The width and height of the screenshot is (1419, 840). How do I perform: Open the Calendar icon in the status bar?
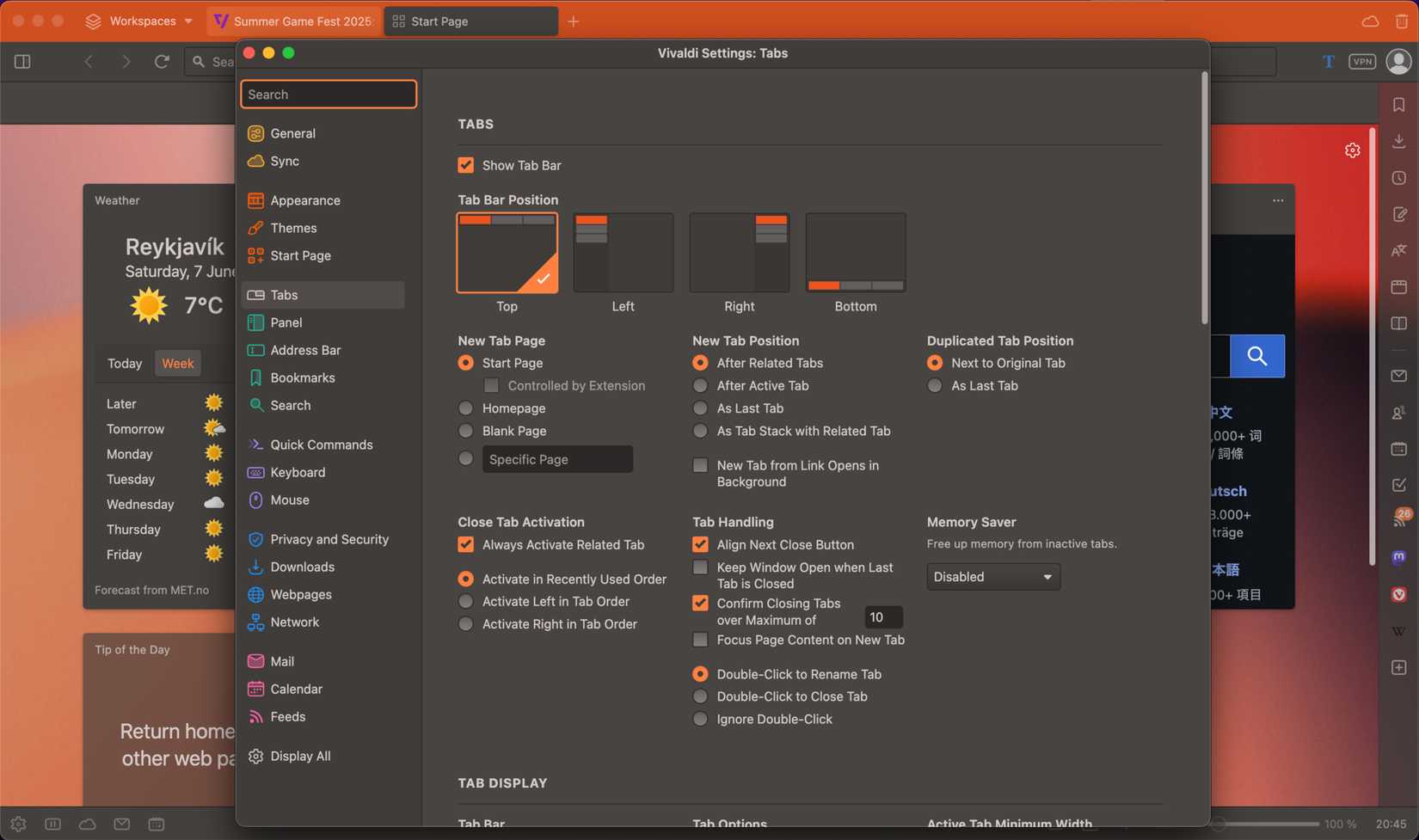pyautogui.click(x=157, y=824)
